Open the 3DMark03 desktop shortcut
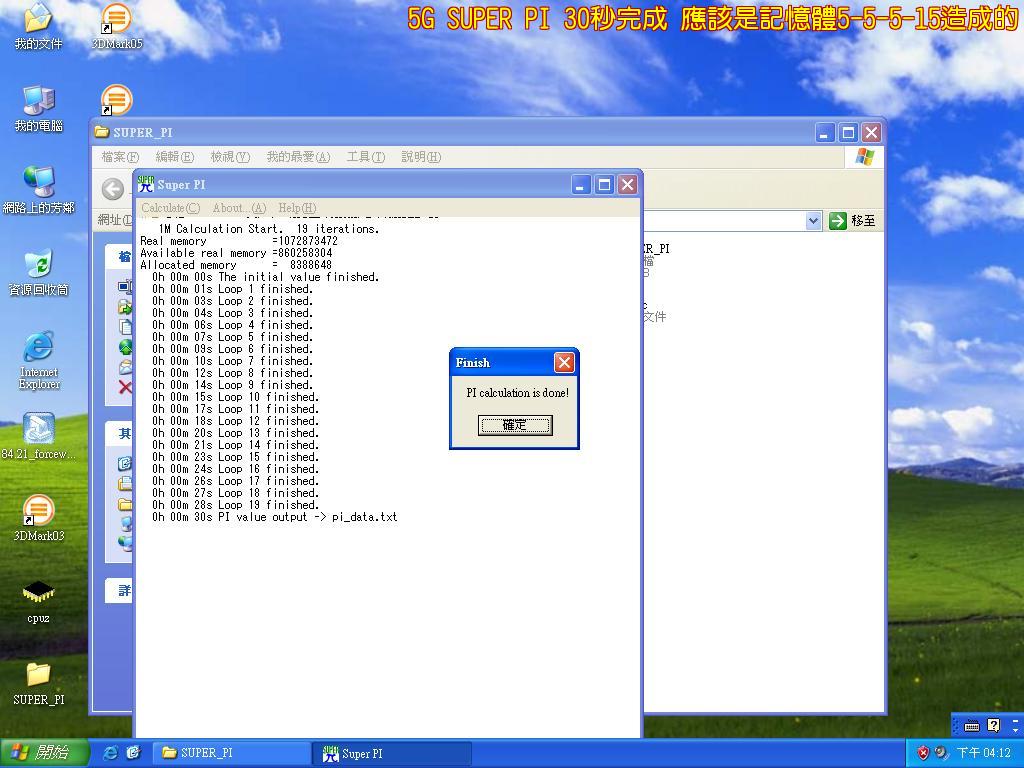The image size is (1024, 768). (39, 519)
